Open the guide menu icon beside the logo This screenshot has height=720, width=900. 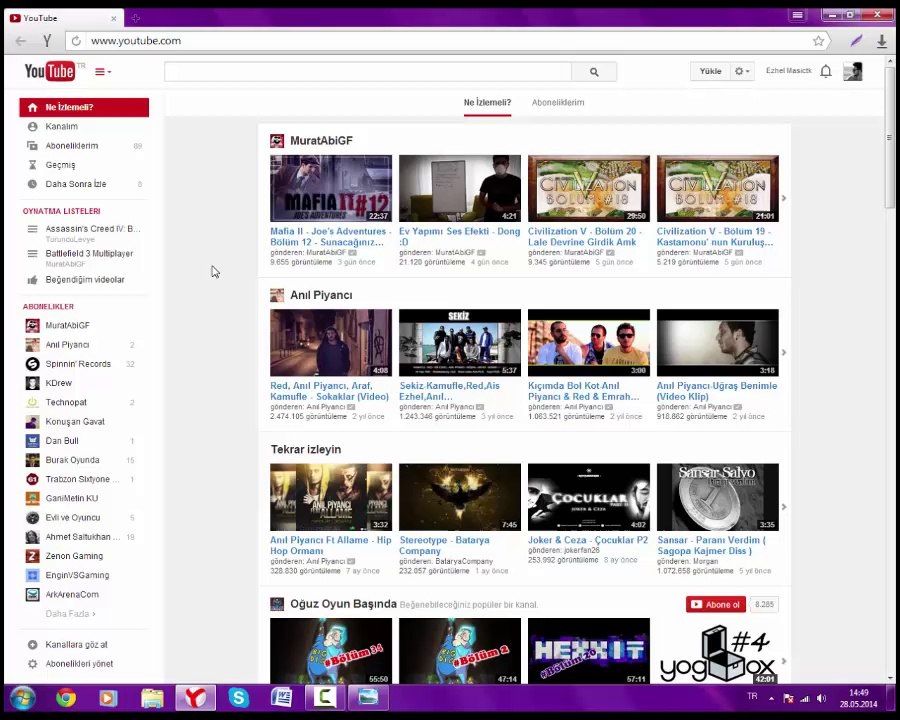tap(103, 72)
